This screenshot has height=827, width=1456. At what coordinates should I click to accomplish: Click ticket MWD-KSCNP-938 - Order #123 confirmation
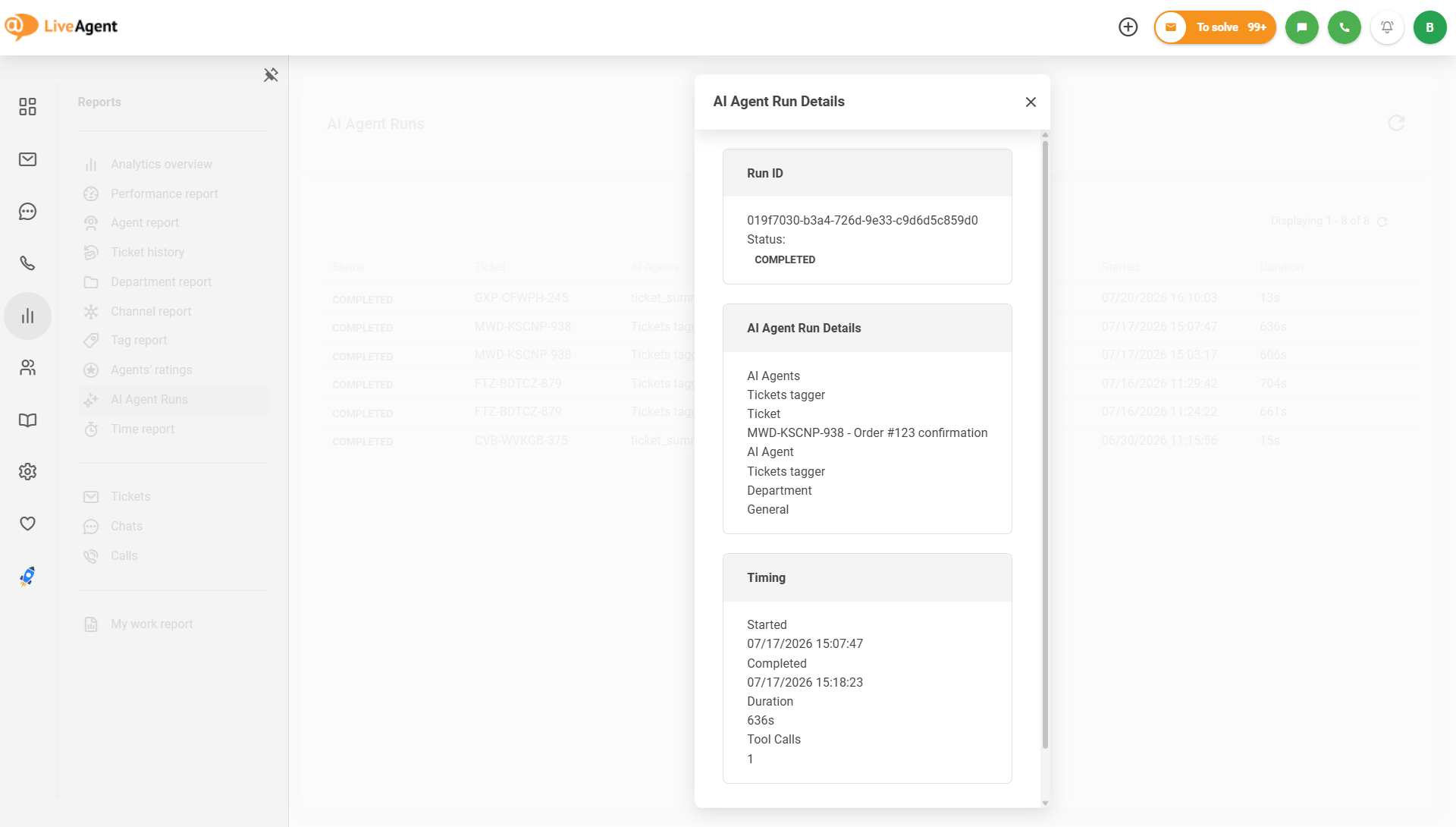click(x=867, y=433)
